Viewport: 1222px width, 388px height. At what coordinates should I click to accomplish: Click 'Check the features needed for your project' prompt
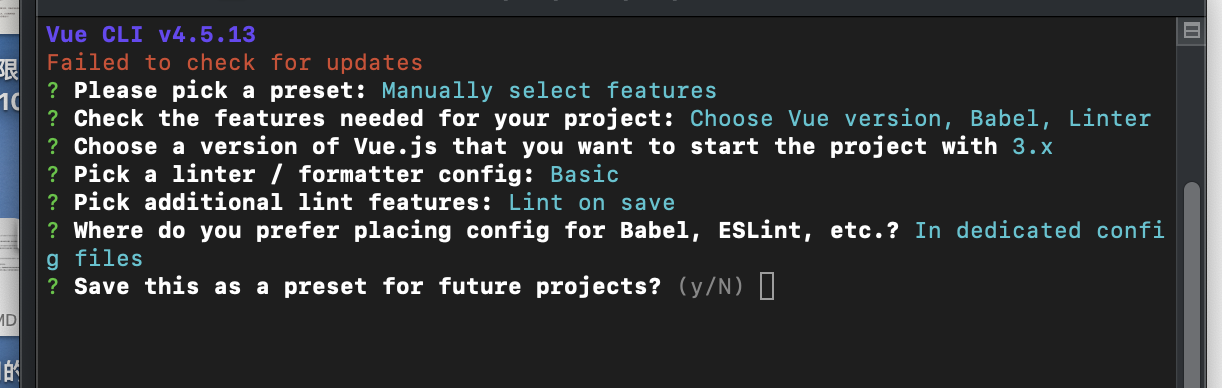(374, 118)
